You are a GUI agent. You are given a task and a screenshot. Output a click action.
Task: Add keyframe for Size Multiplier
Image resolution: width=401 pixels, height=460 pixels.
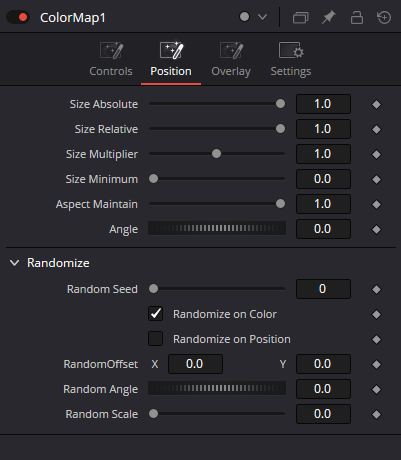(x=376, y=154)
